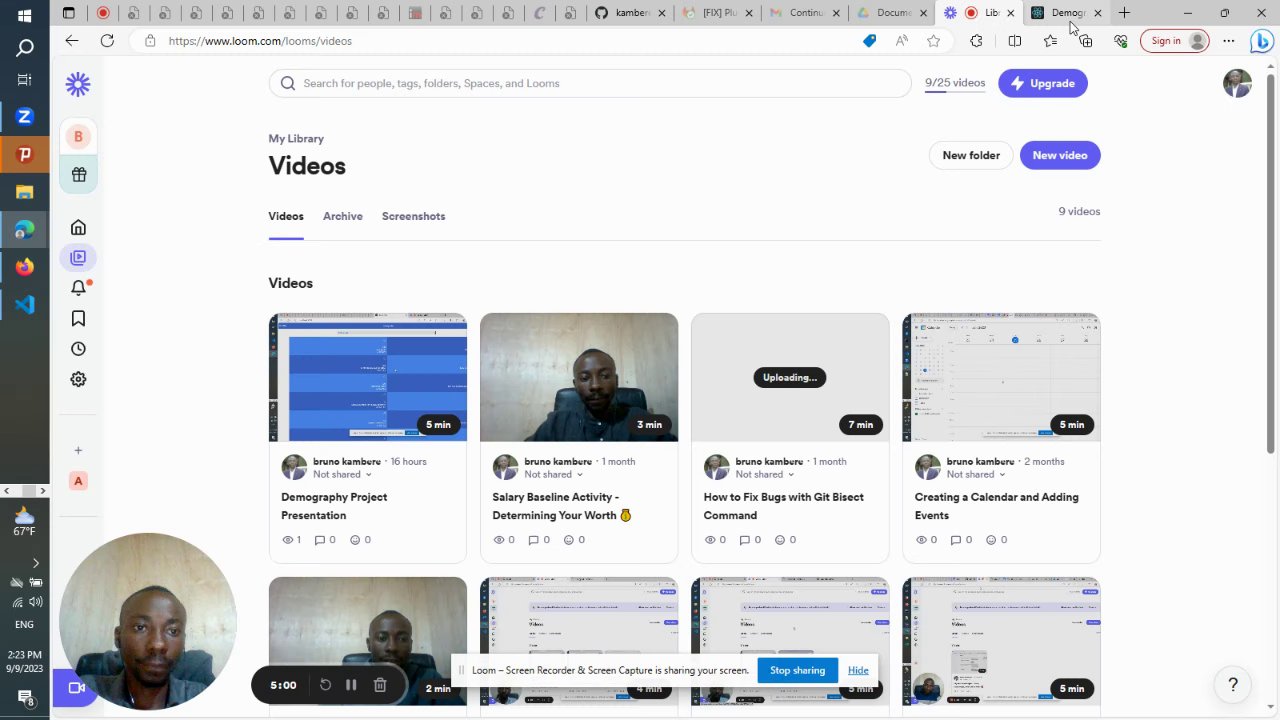Open the profile avatar menu at top right
Screen dimensions: 1280x720
(1237, 83)
